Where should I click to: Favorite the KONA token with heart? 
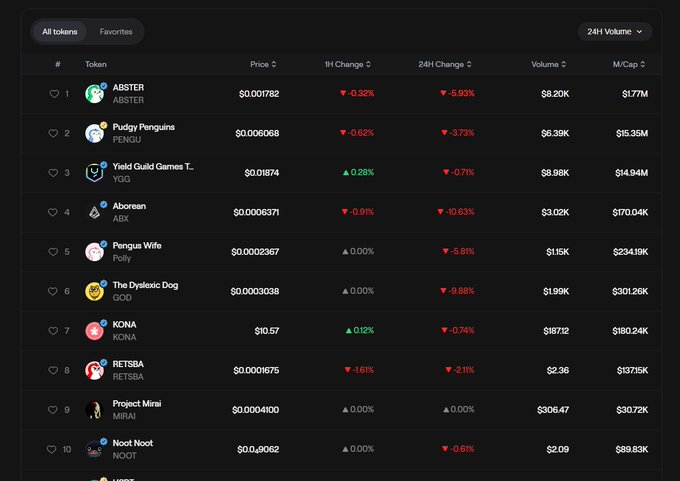pyautogui.click(x=53, y=330)
